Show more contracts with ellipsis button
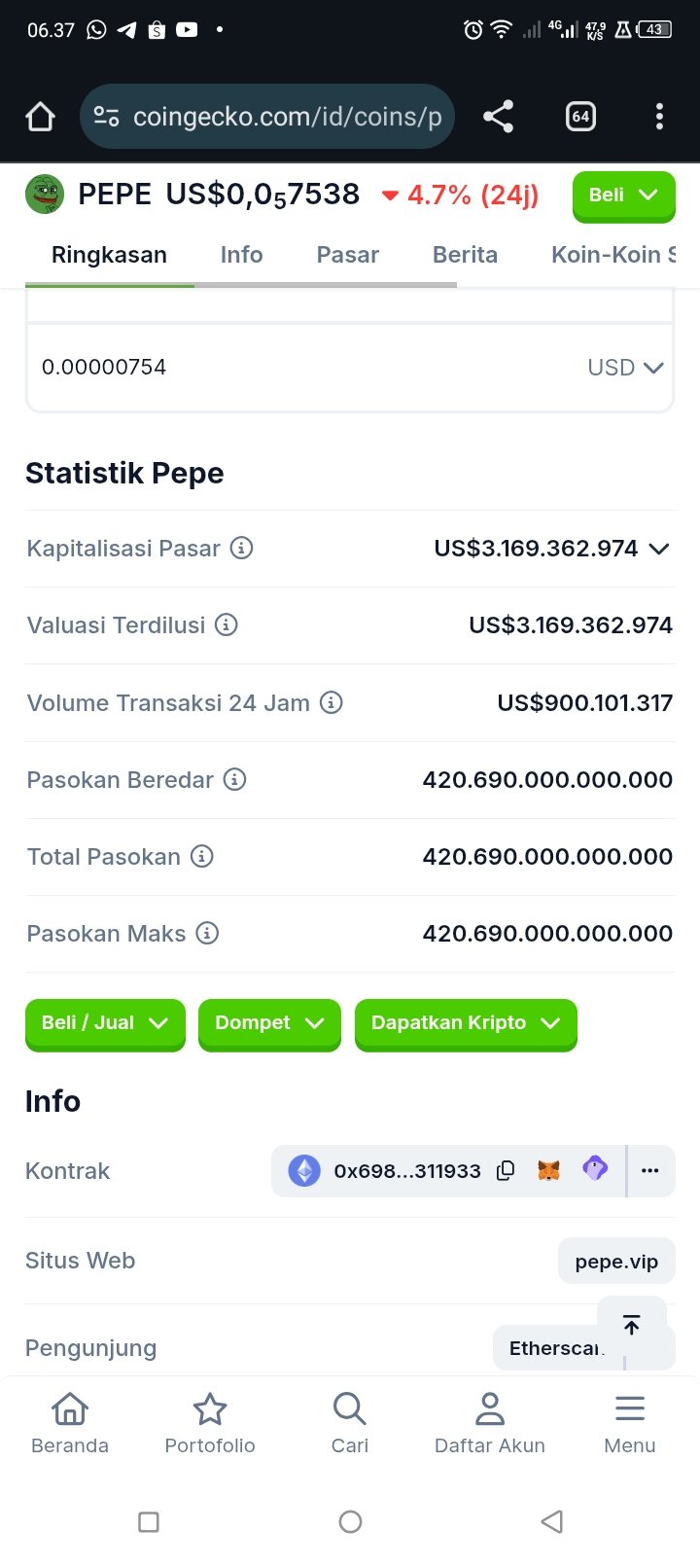 click(650, 1170)
